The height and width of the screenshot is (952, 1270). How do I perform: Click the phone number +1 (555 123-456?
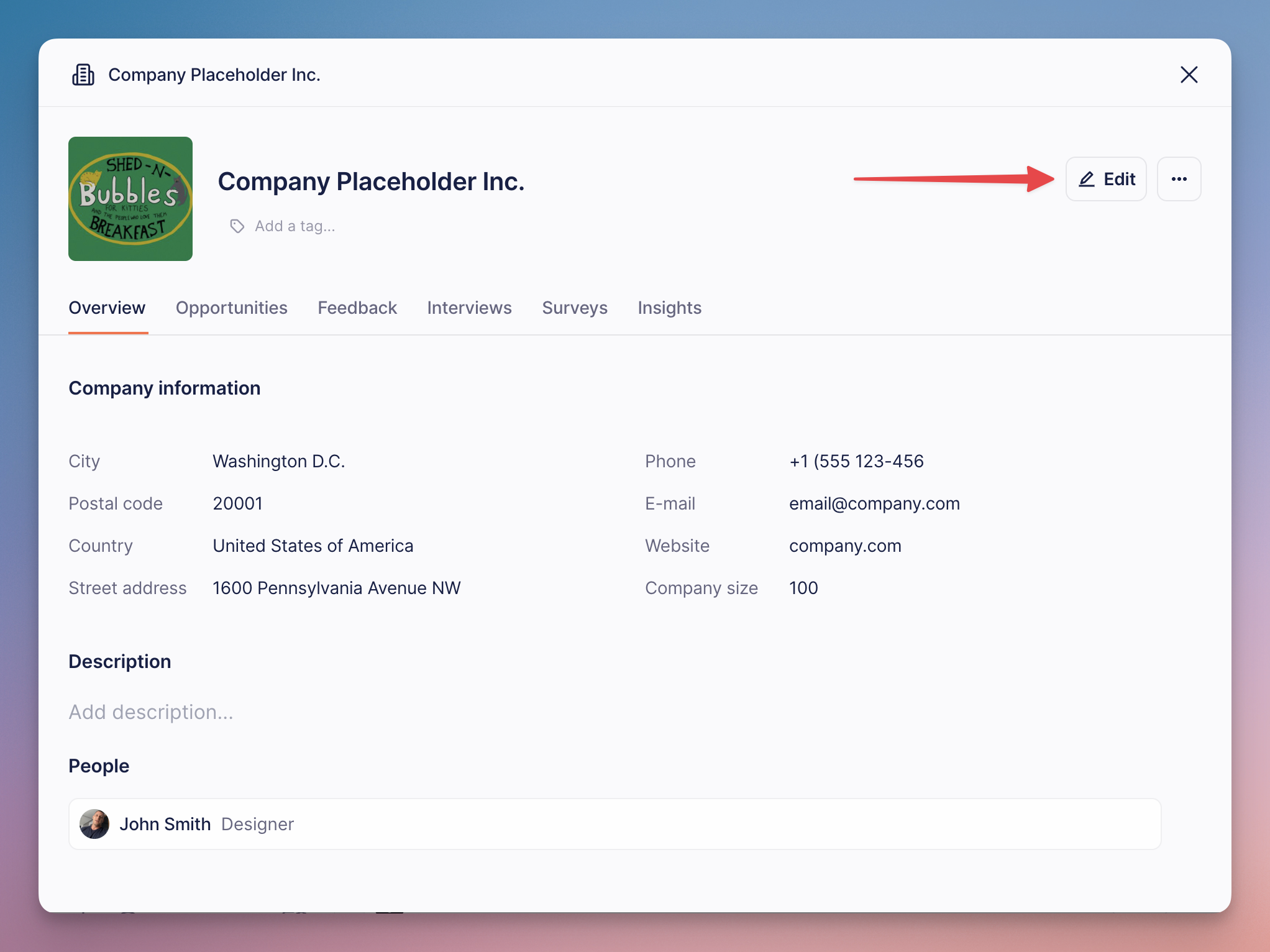(x=856, y=461)
